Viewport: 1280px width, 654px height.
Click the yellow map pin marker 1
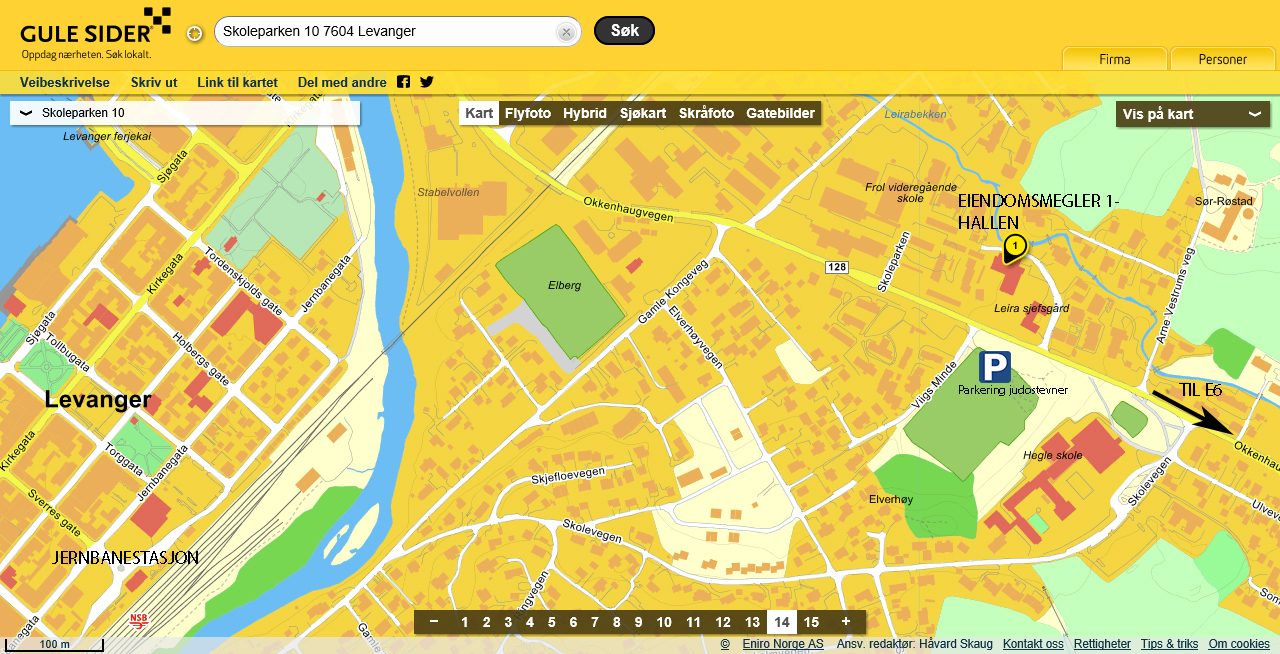click(1014, 246)
